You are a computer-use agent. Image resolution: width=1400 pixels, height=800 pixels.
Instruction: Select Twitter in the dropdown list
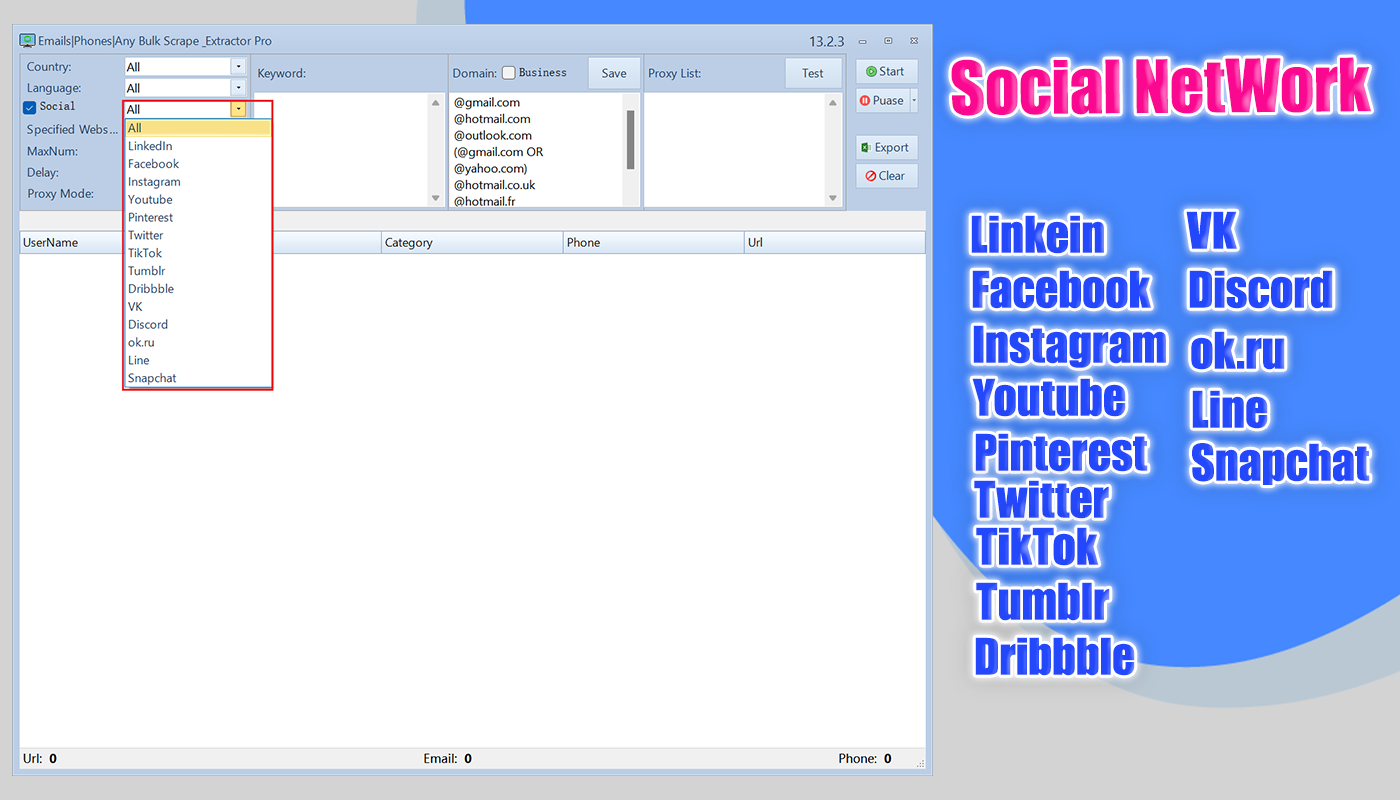(198, 236)
